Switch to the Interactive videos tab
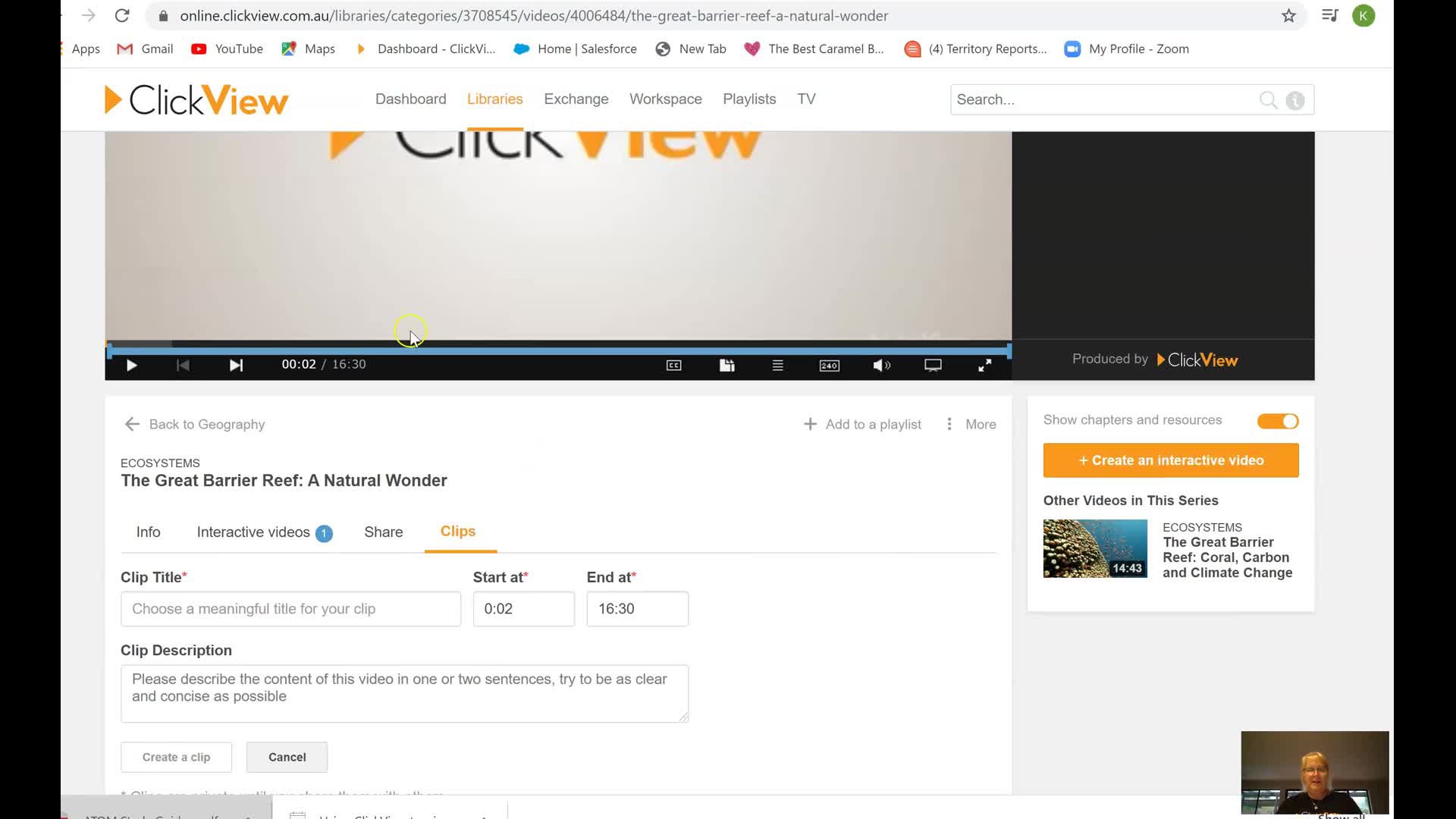 tap(264, 532)
